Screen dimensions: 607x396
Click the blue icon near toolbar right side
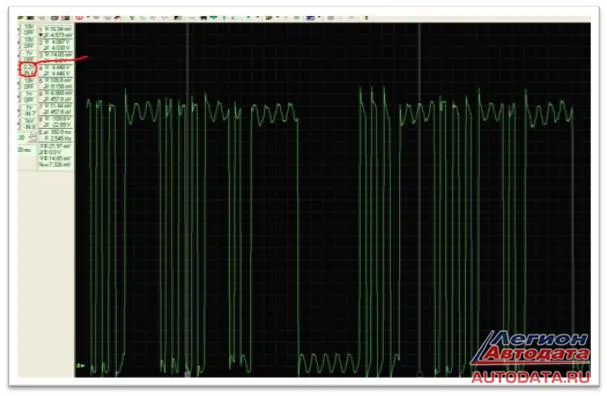310,18
